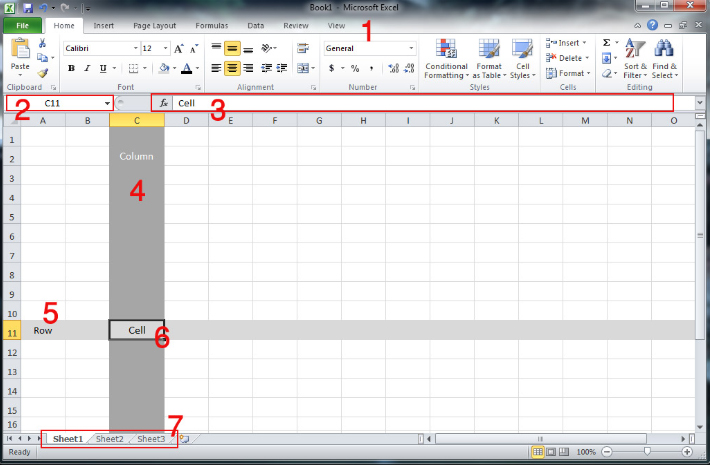Open Find & Select binoculars menu
This screenshot has height=465, width=710.
[x=664, y=59]
